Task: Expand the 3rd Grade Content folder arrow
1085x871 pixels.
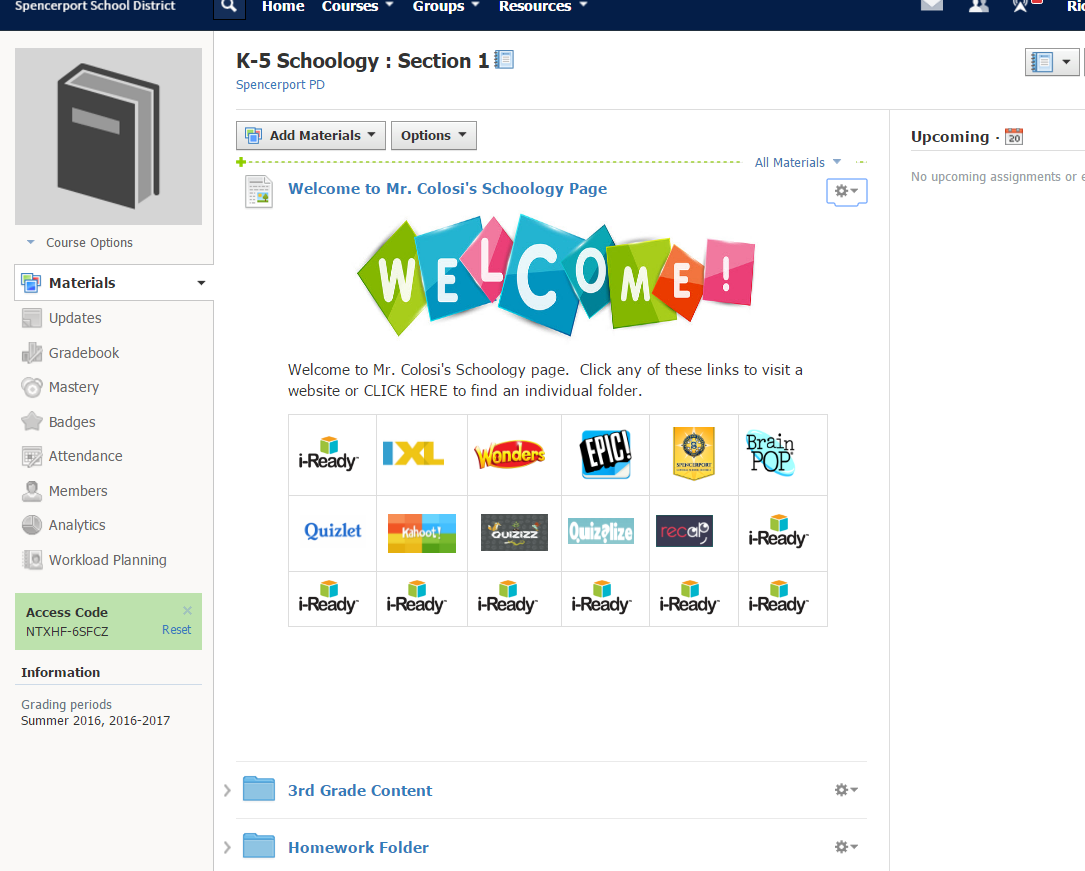Action: [x=227, y=790]
